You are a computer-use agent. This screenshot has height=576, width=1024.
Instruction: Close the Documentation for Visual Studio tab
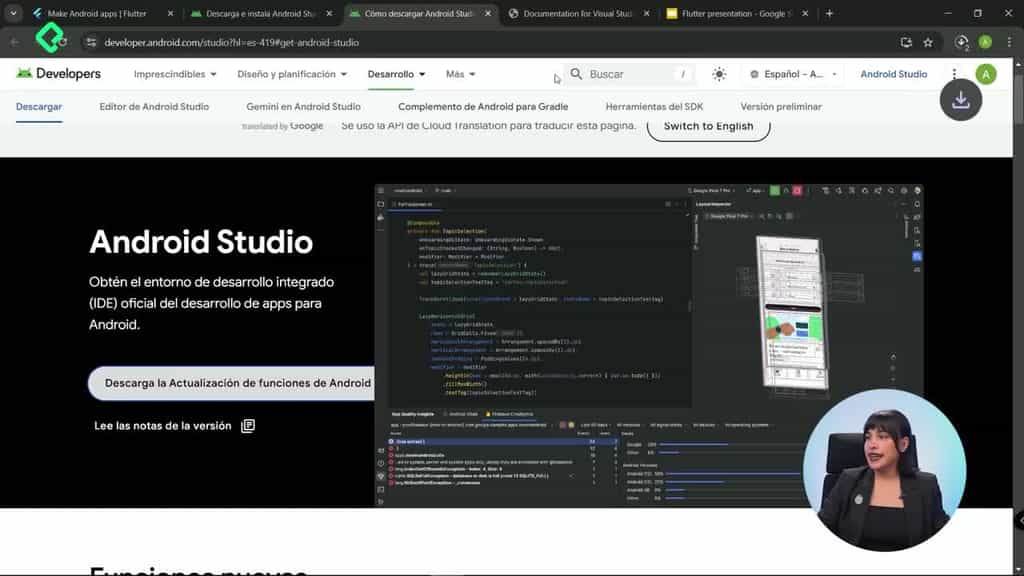[647, 13]
